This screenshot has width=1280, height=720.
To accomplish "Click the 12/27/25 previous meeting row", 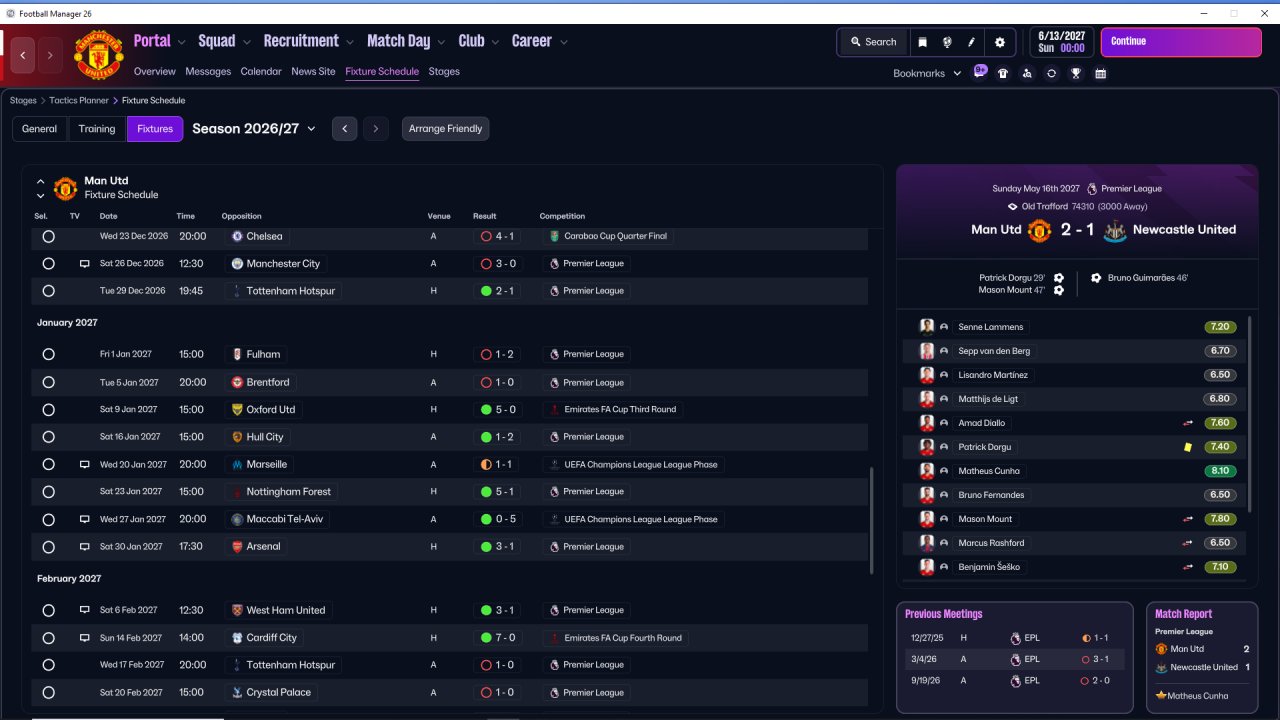I will [x=1015, y=638].
